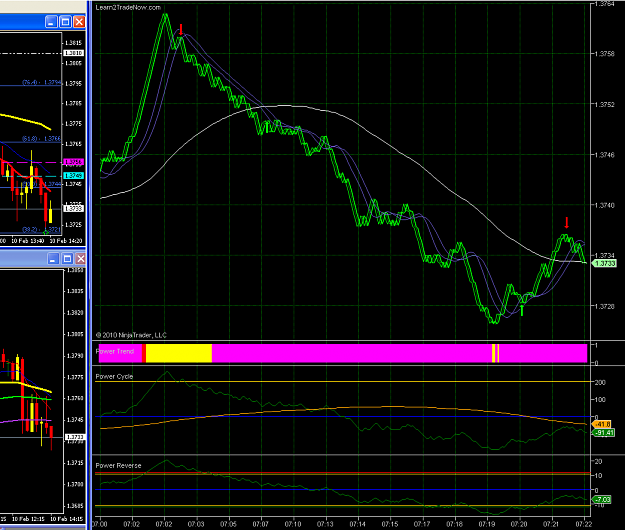Screen dimensions: 625x530
Task: Click the (38.2) - 1.3721 Fibonacci label
Action: [x=41, y=230]
